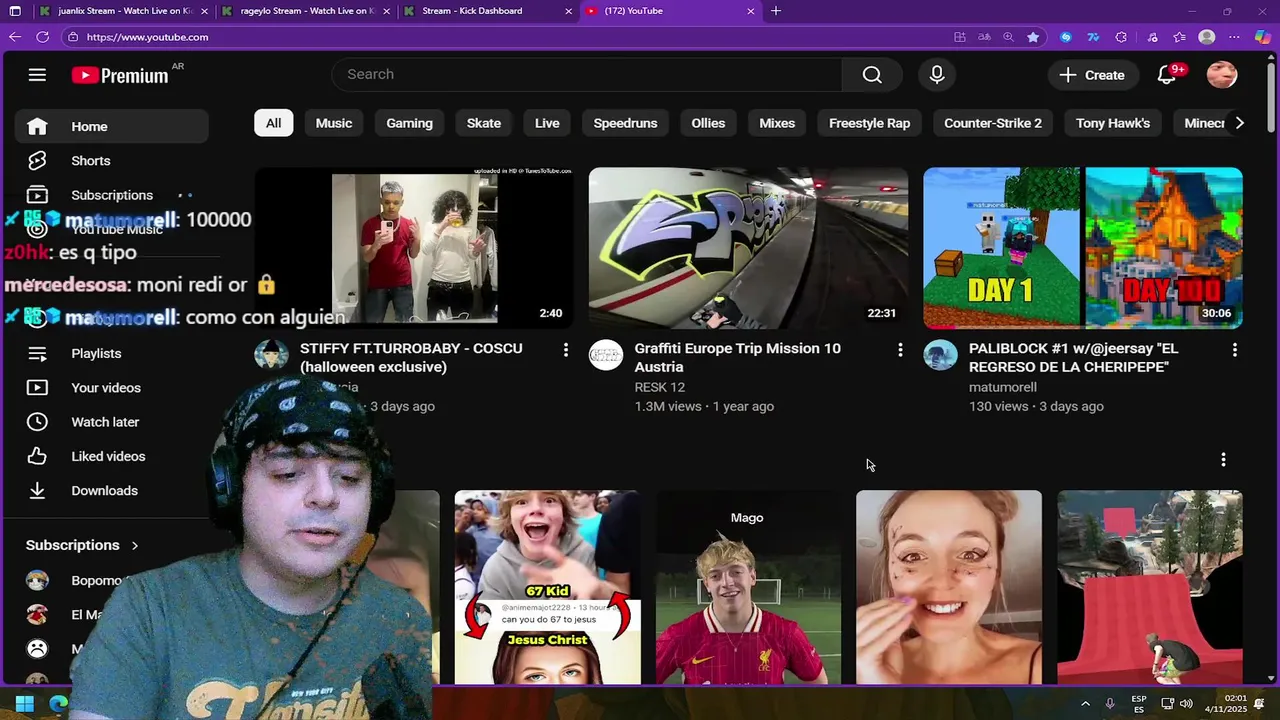The width and height of the screenshot is (1280, 720).
Task: Open the browser extensions puzzle icon
Action: [x=1121, y=37]
